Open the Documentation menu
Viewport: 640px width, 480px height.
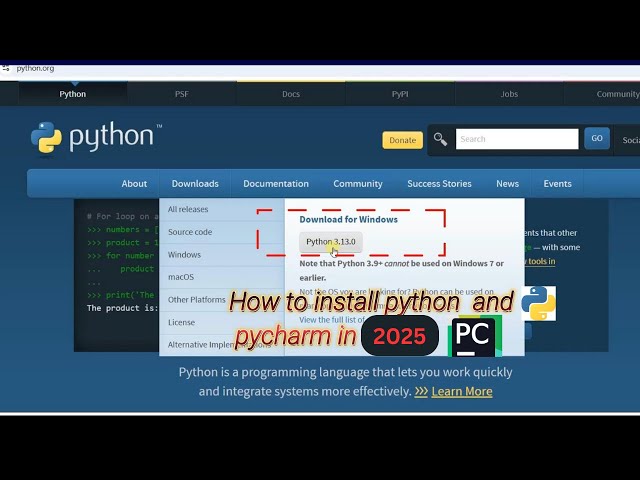click(276, 184)
